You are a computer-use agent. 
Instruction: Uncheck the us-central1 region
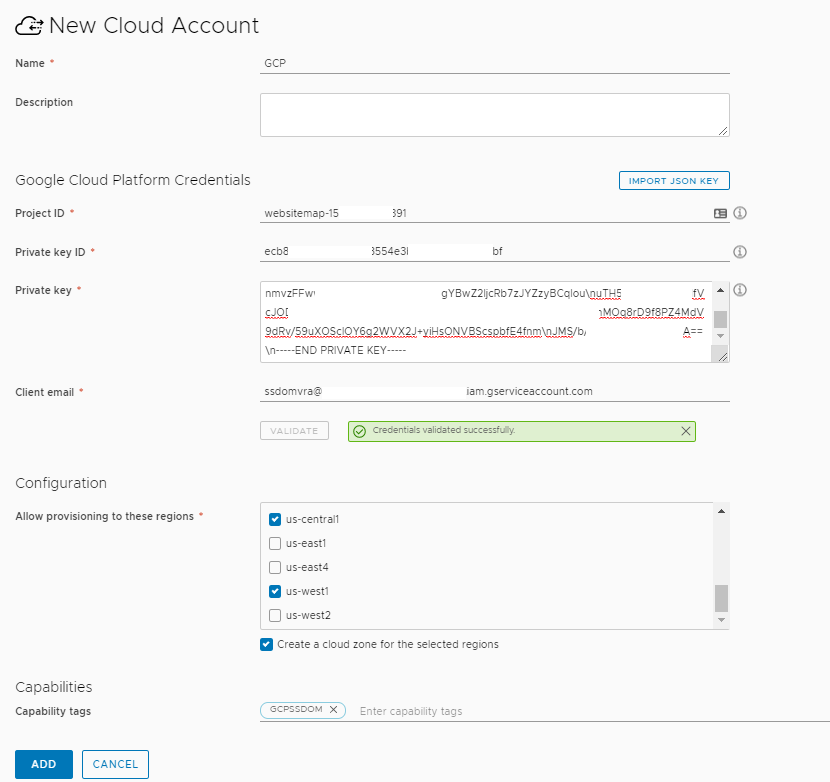(x=275, y=519)
